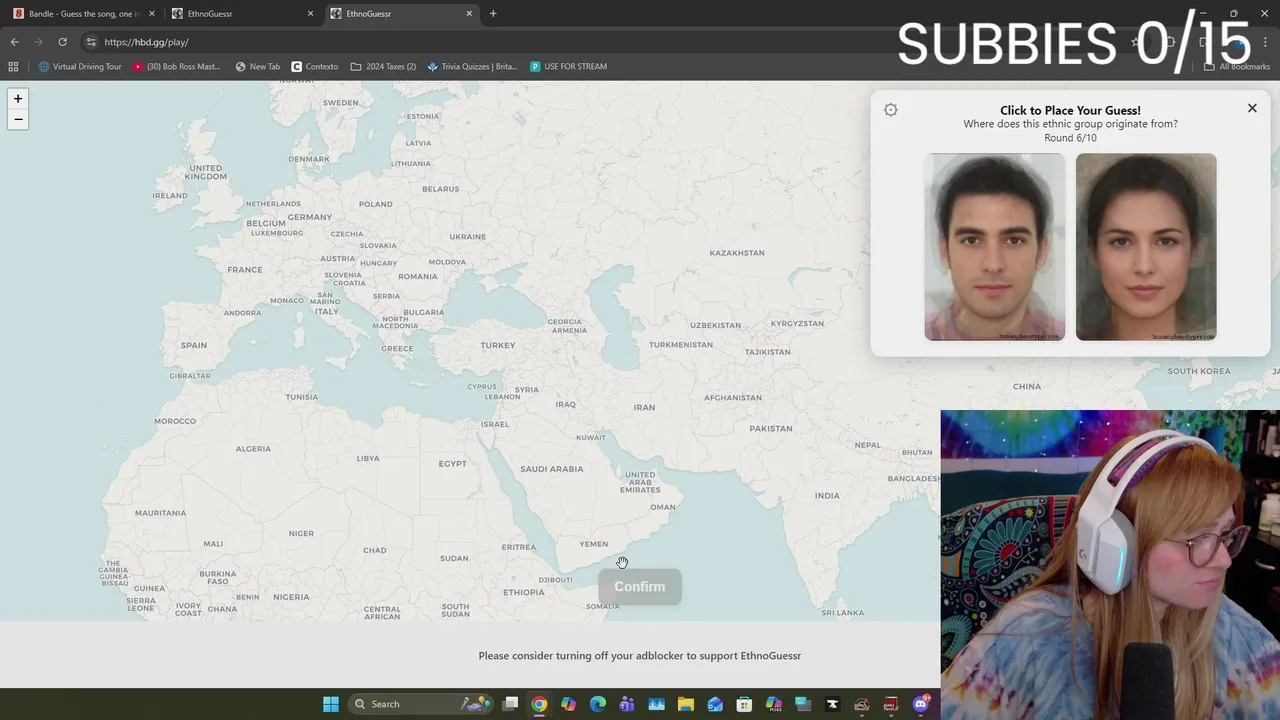1280x720 pixels.
Task: Expand the 2024 Taxes bookmark folder
Action: point(383,67)
